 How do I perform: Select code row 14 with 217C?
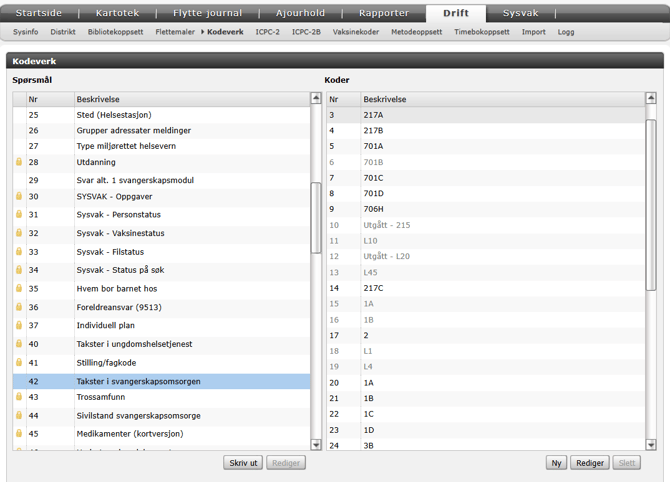(373, 288)
